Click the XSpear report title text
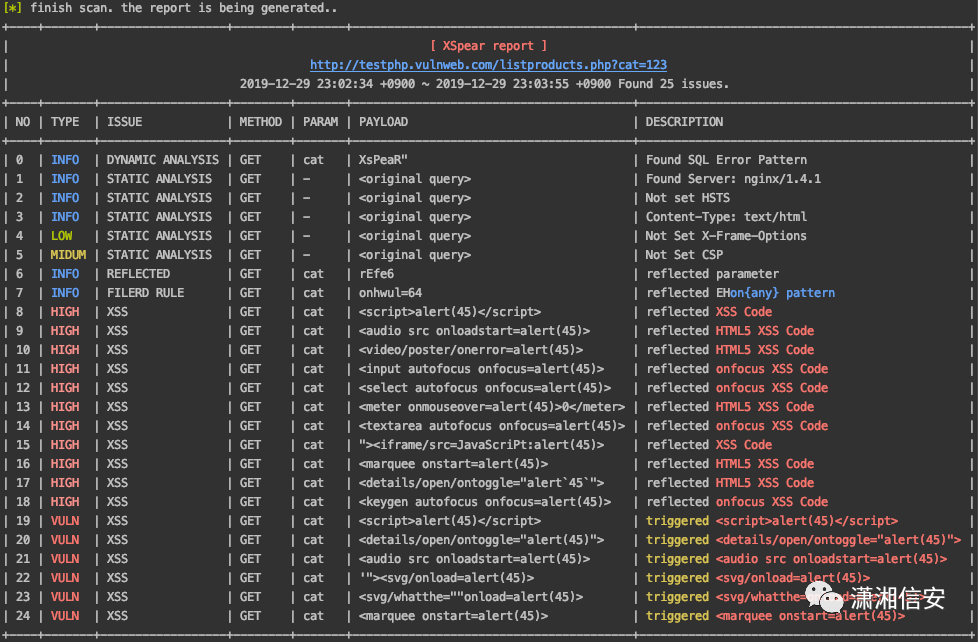 point(488,46)
